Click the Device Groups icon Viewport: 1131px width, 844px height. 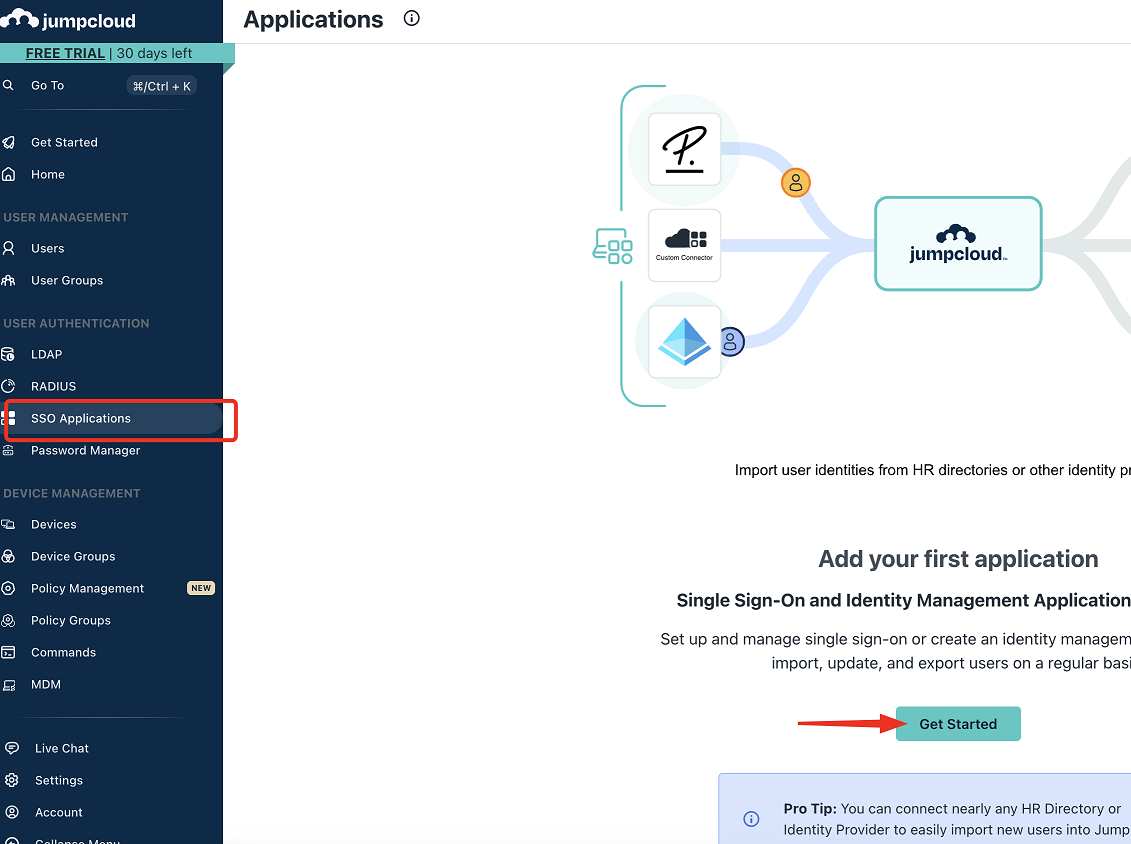(8, 556)
